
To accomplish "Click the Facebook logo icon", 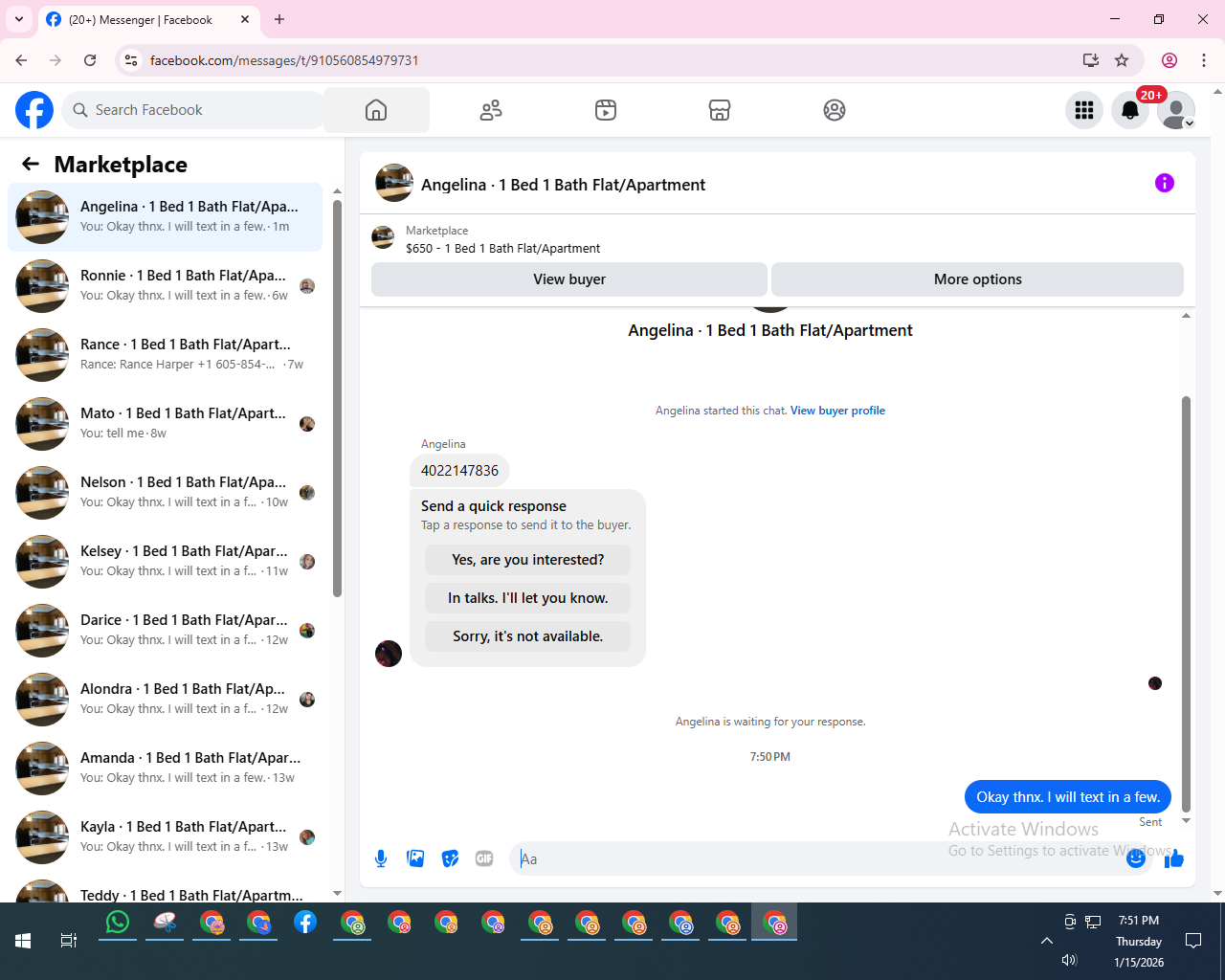I will tap(34, 110).
